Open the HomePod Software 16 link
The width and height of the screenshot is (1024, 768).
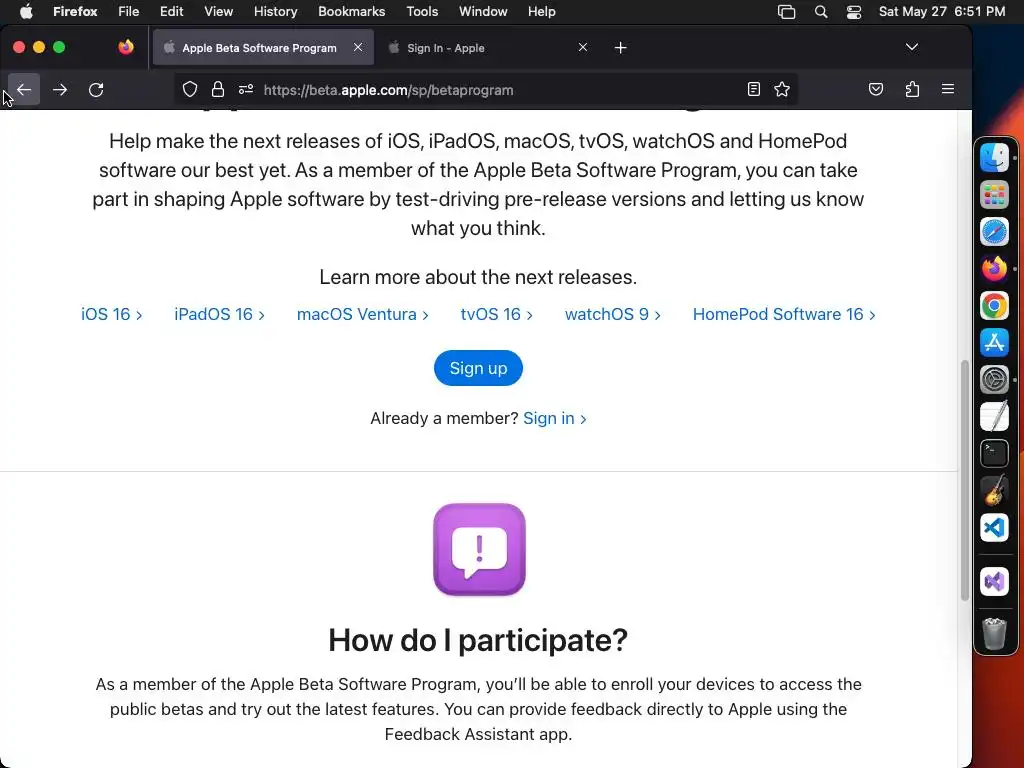click(784, 314)
